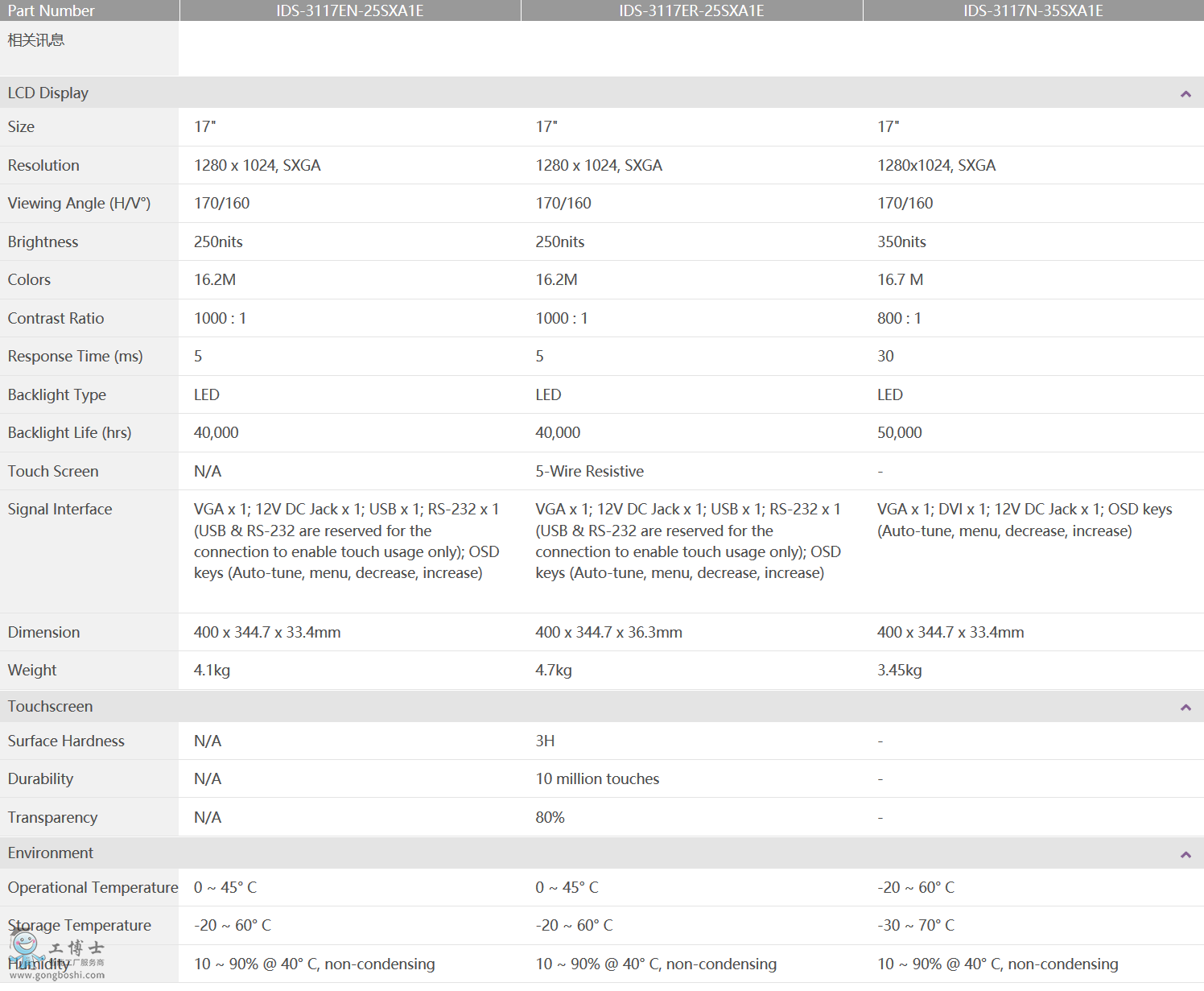Click the Touchscreen section title
The width and height of the screenshot is (1204, 991).
pyautogui.click(x=50, y=706)
